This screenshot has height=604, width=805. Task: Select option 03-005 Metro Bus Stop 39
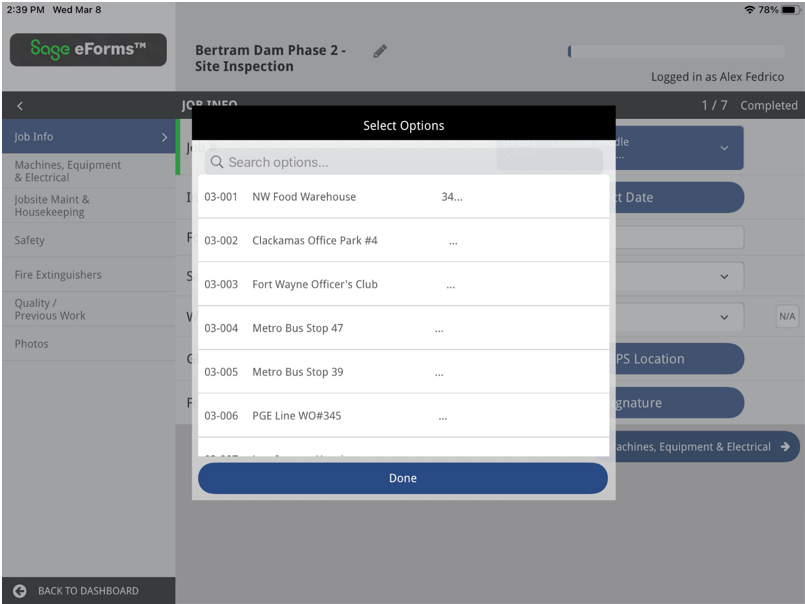(x=404, y=372)
